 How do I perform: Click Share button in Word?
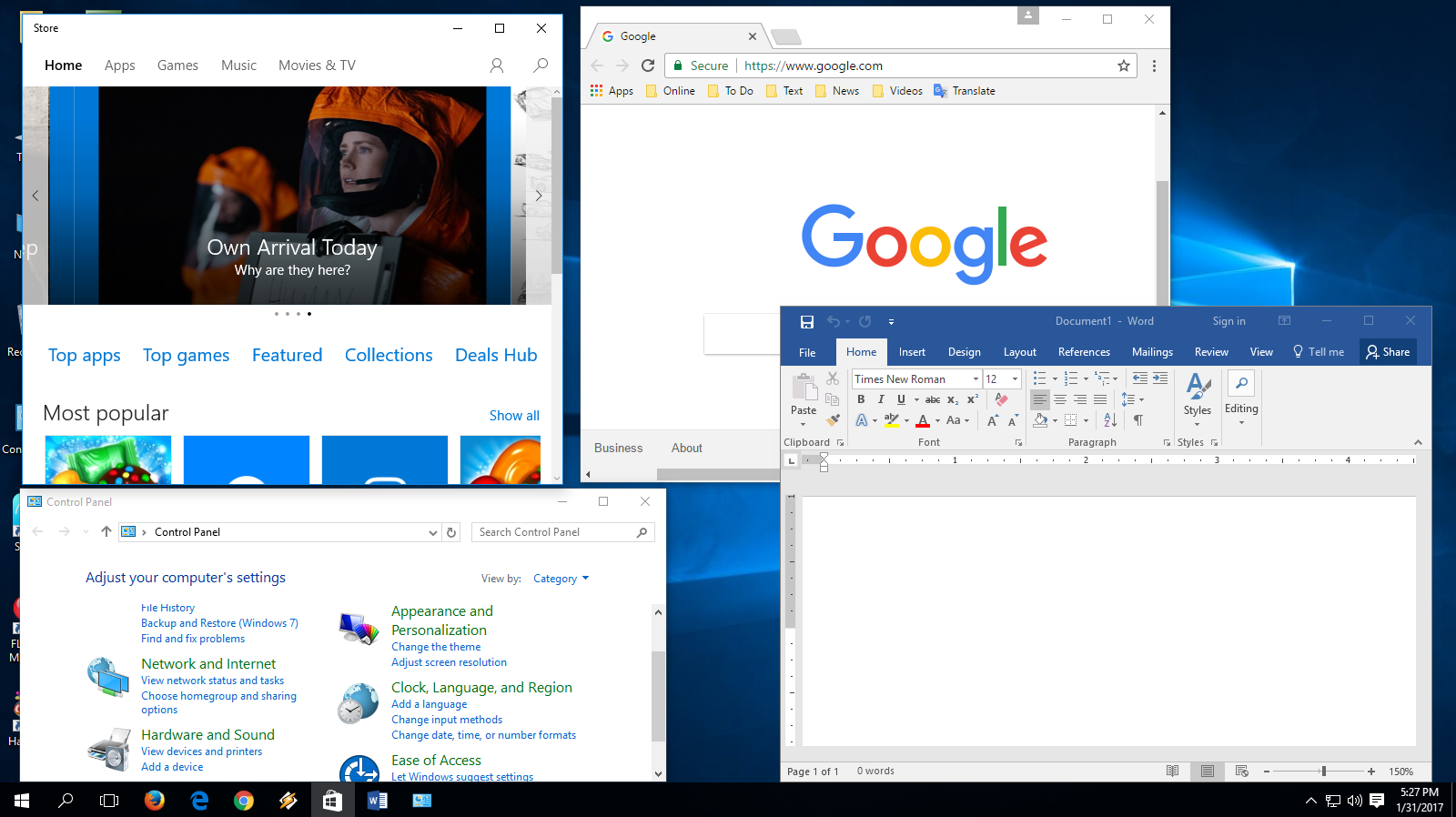pos(1388,352)
